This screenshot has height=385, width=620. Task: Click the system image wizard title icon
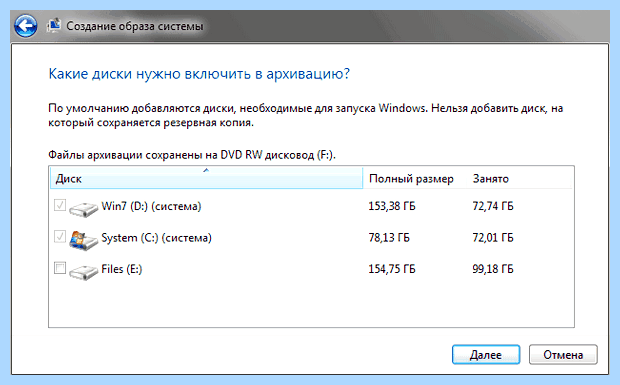point(54,26)
